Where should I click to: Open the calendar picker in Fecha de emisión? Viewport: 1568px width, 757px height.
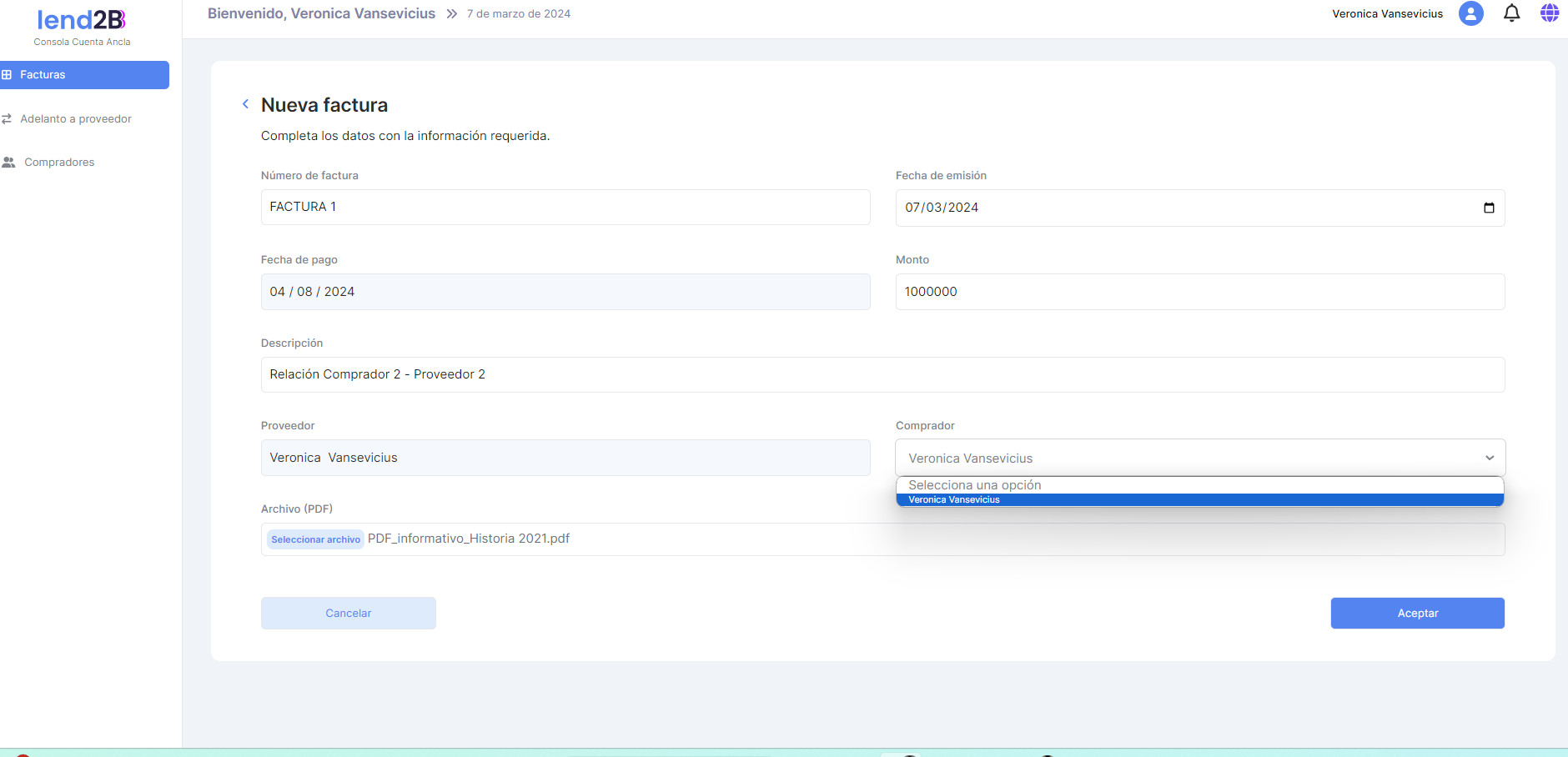click(x=1489, y=208)
